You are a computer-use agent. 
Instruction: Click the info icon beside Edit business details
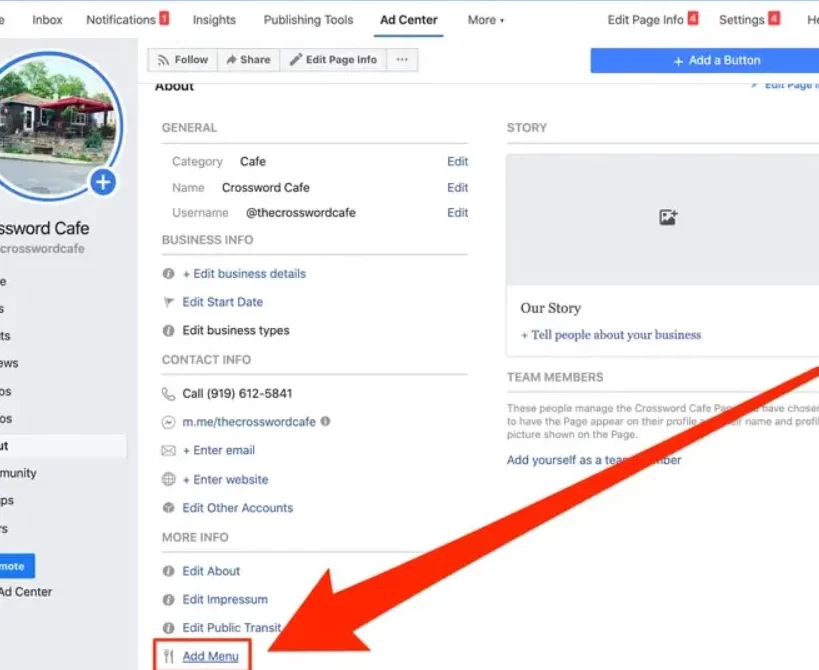tap(168, 274)
